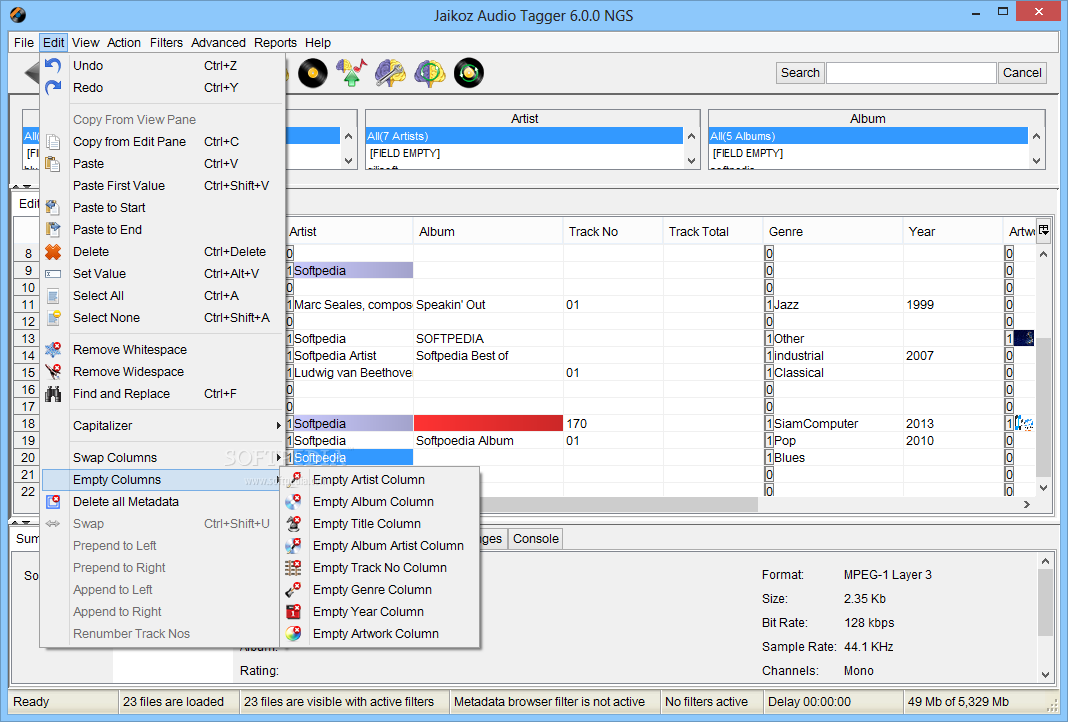Image resolution: width=1068 pixels, height=722 pixels.
Task: Click the green brain toolbar icon
Action: point(430,73)
